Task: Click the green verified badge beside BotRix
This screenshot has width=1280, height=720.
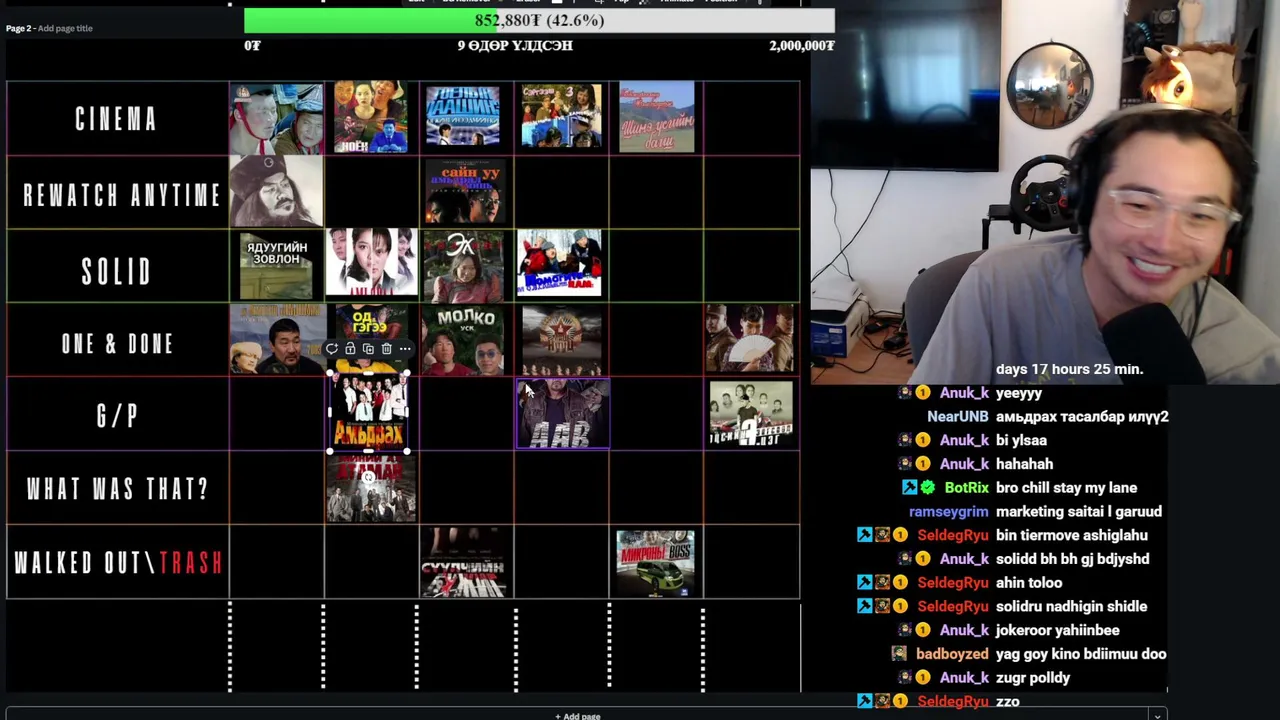Action: (928, 487)
